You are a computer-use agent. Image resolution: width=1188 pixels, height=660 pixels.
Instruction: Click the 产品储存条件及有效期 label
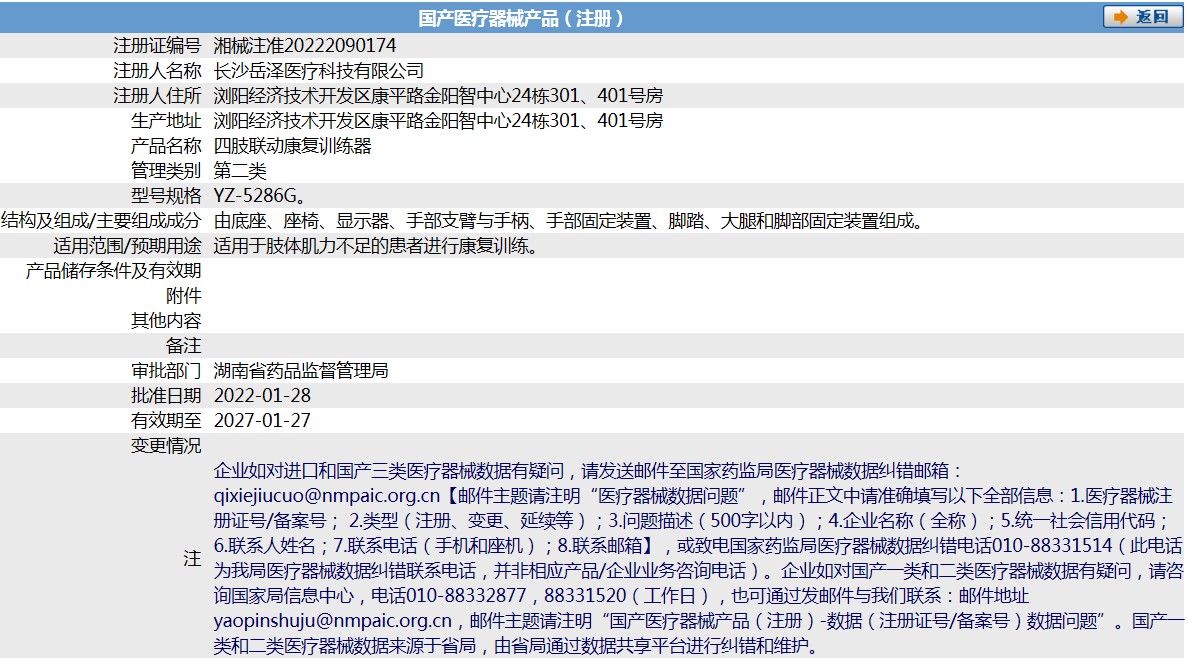[113, 271]
